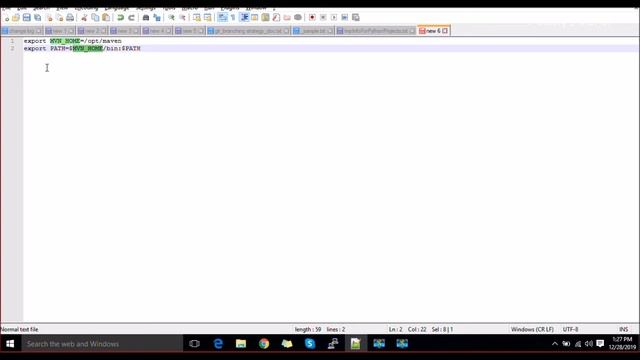
Task: Open the Find dialog (binoculars icon)
Action: pyautogui.click(x=146, y=18)
